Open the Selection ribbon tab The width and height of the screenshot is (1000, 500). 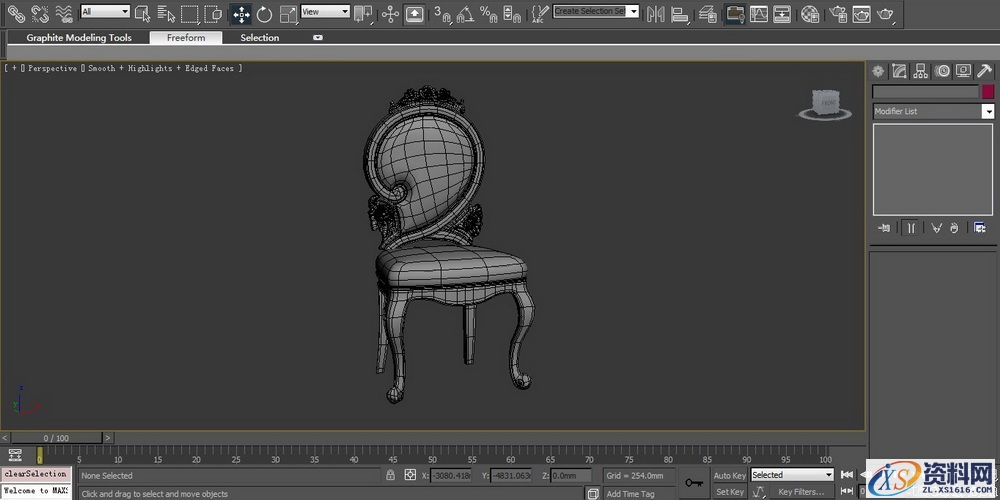pyautogui.click(x=259, y=38)
